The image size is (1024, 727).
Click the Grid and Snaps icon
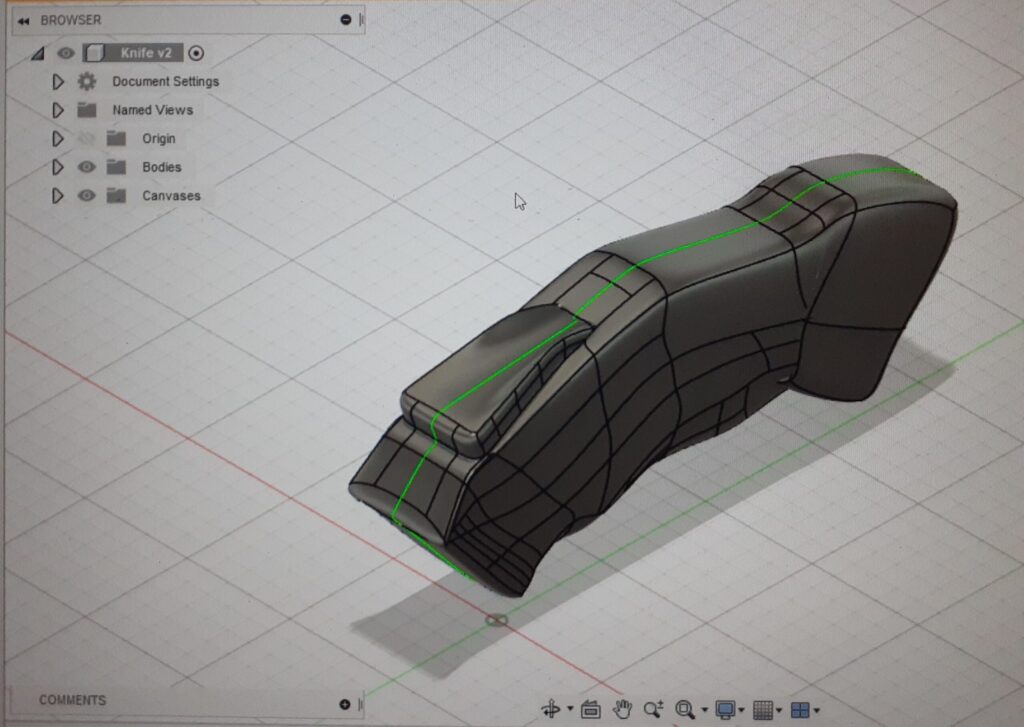763,709
